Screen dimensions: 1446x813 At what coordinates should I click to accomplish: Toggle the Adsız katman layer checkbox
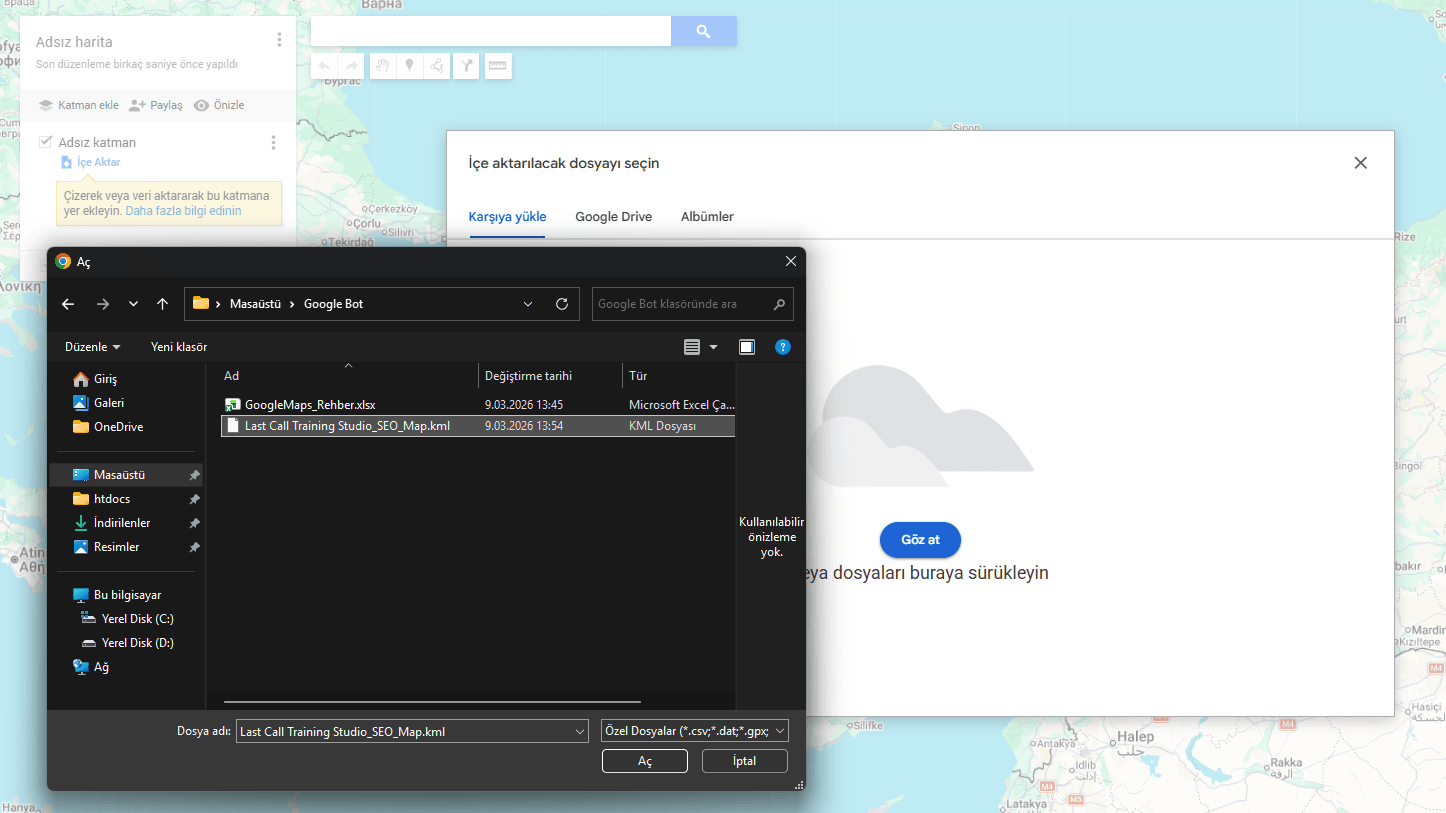tap(45, 142)
